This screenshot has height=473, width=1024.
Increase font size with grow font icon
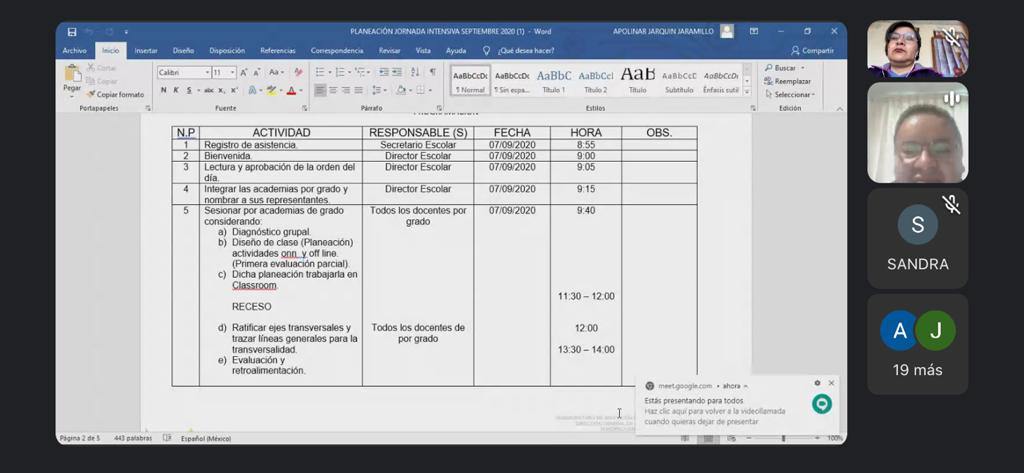point(244,73)
